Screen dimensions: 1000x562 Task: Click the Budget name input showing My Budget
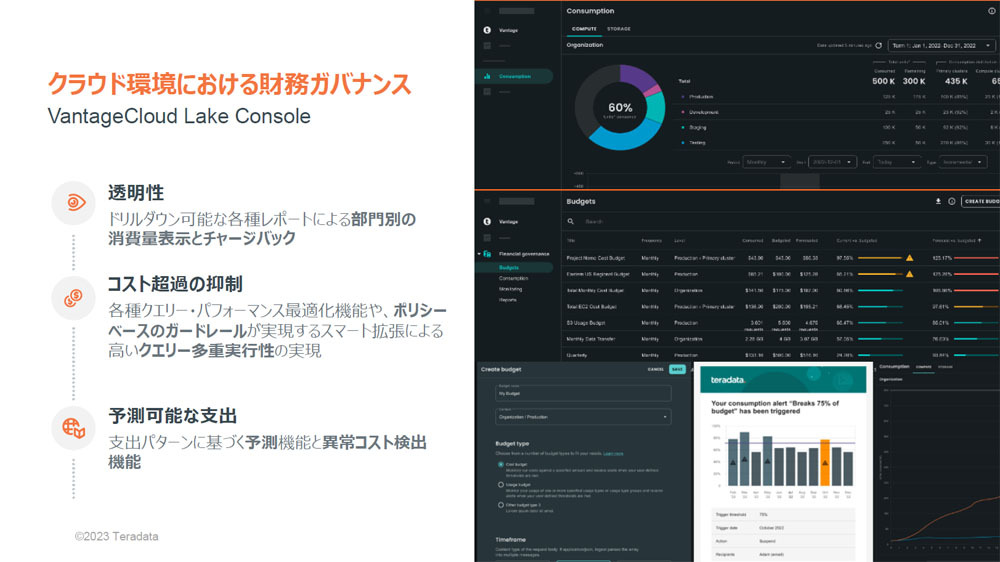(583, 393)
